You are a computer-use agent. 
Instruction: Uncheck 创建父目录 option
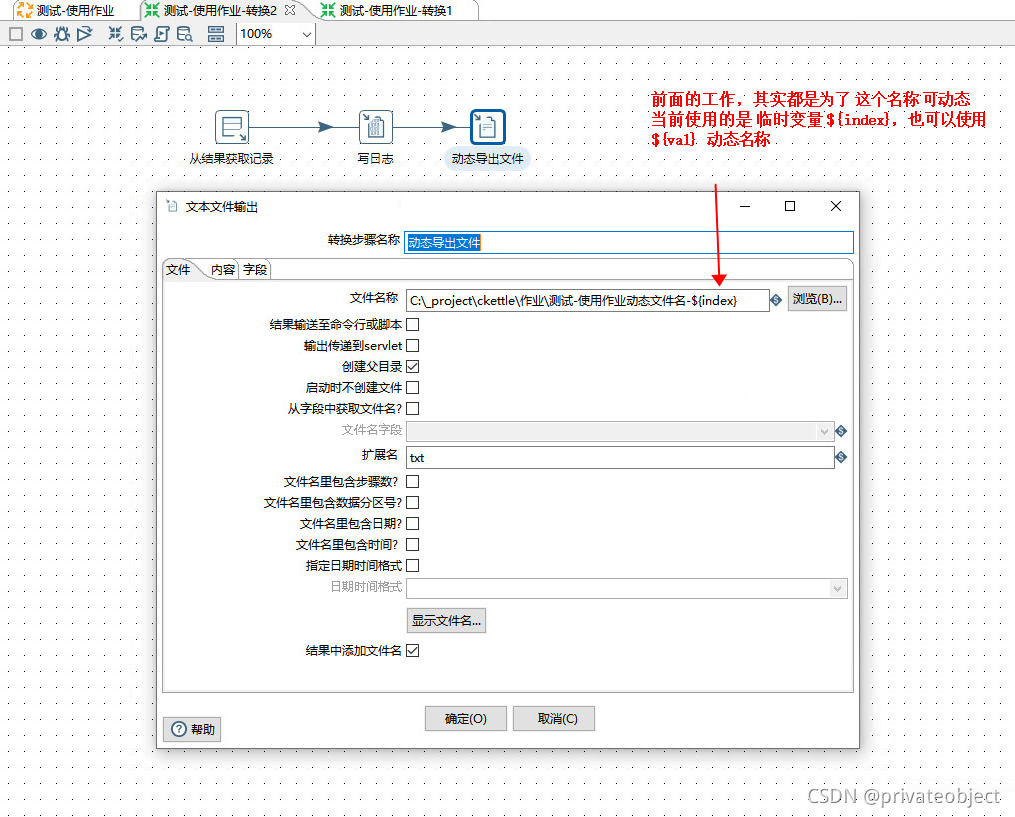(414, 366)
